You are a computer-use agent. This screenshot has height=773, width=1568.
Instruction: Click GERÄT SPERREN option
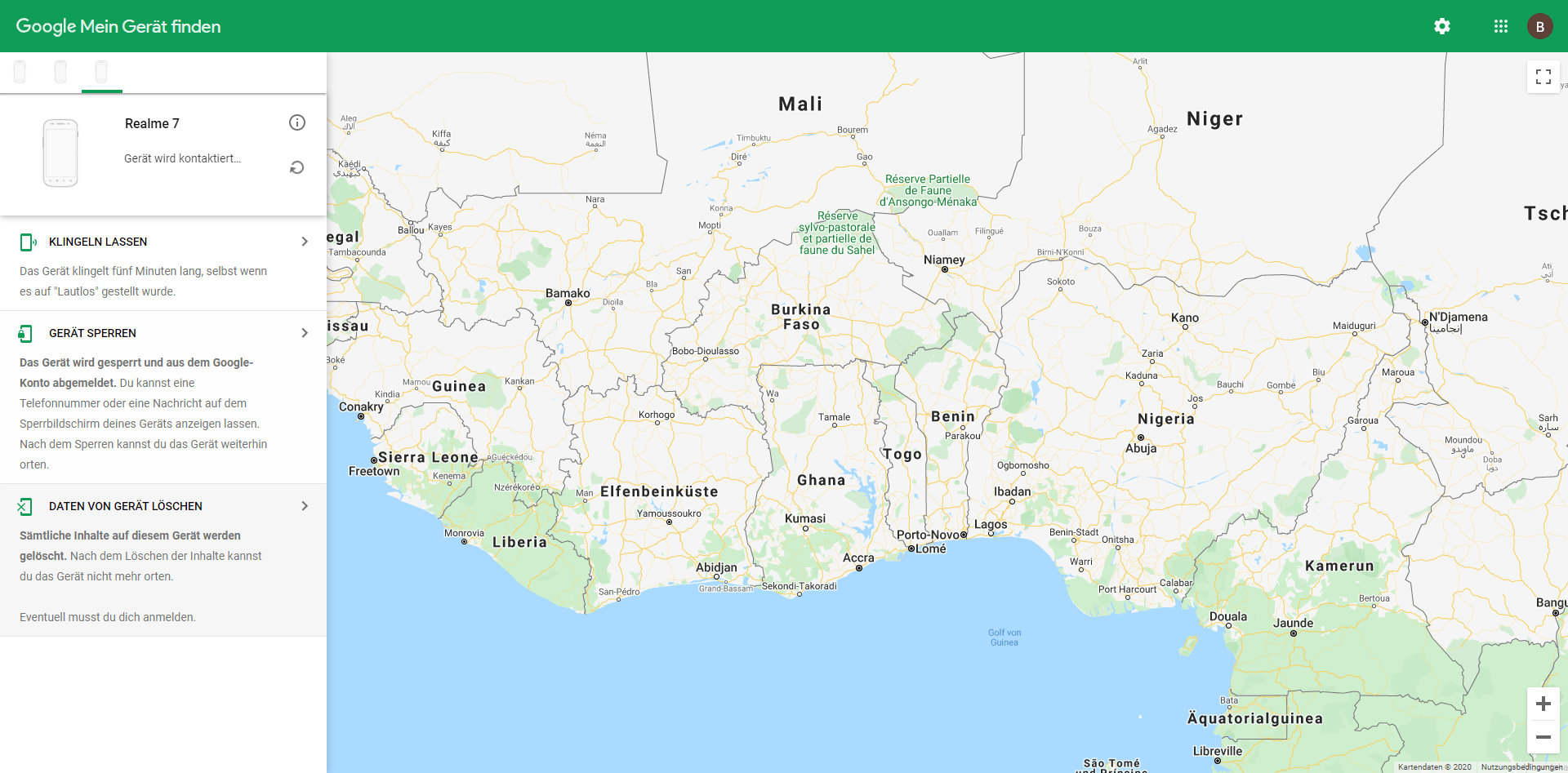click(x=92, y=333)
